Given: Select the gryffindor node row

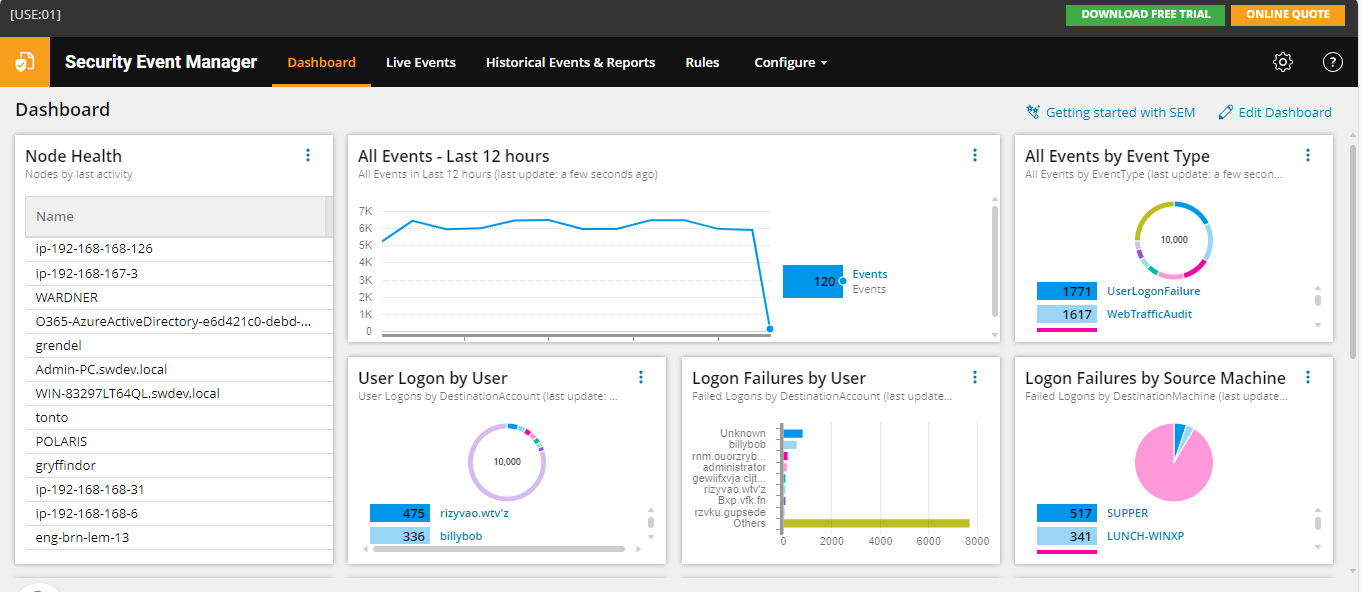Looking at the screenshot, I should 179,465.
